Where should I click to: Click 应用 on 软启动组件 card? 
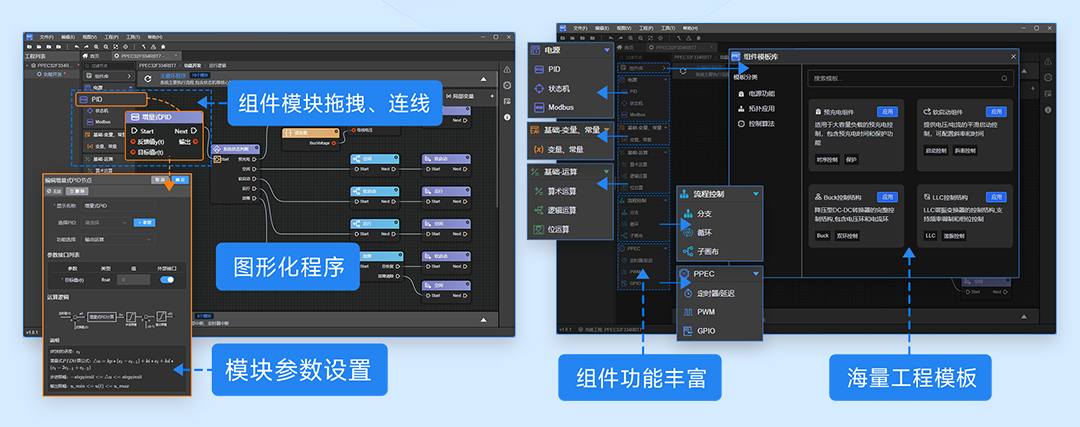tap(996, 112)
